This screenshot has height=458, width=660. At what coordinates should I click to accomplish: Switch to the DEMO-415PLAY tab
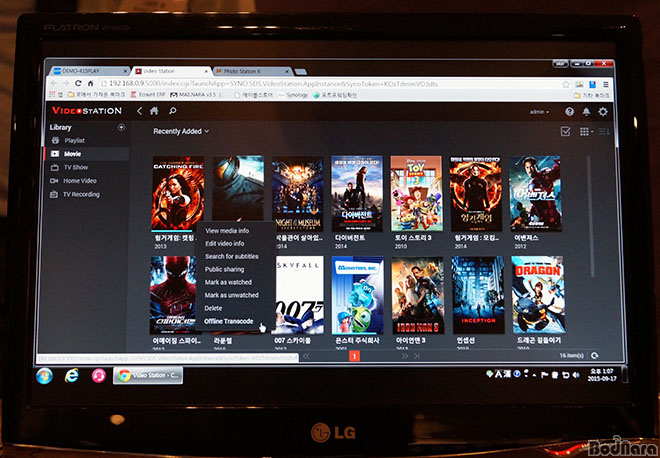[90, 71]
